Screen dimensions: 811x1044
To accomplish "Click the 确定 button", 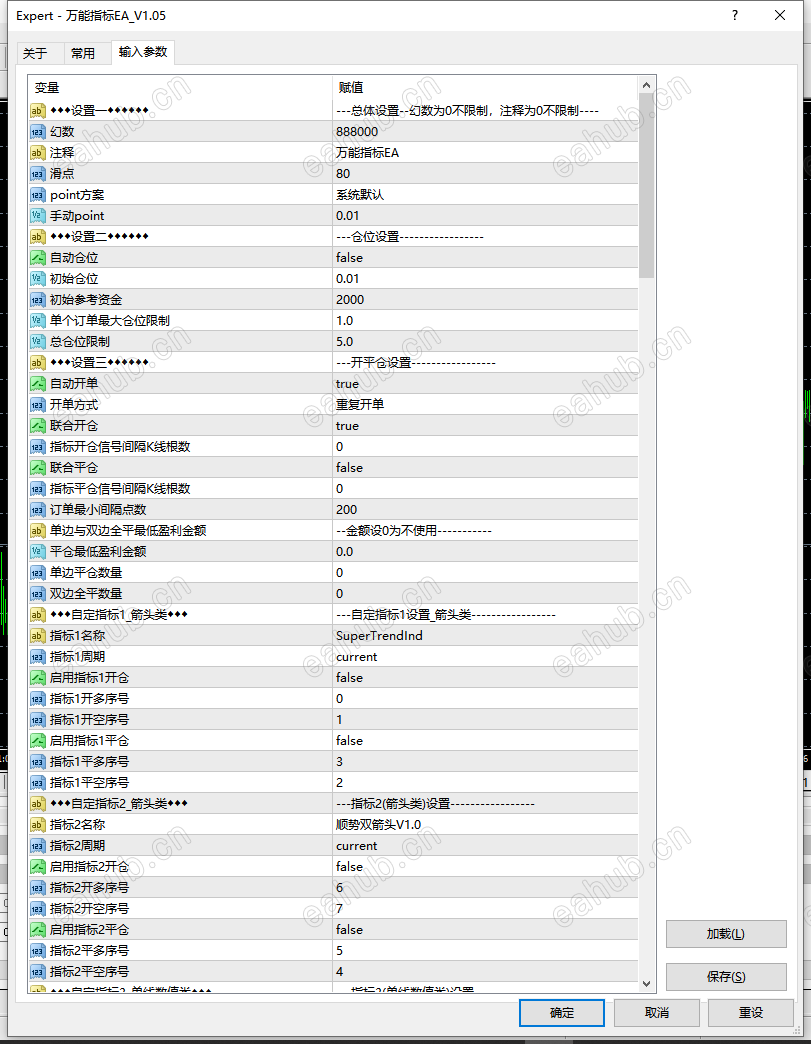I will (561, 1013).
